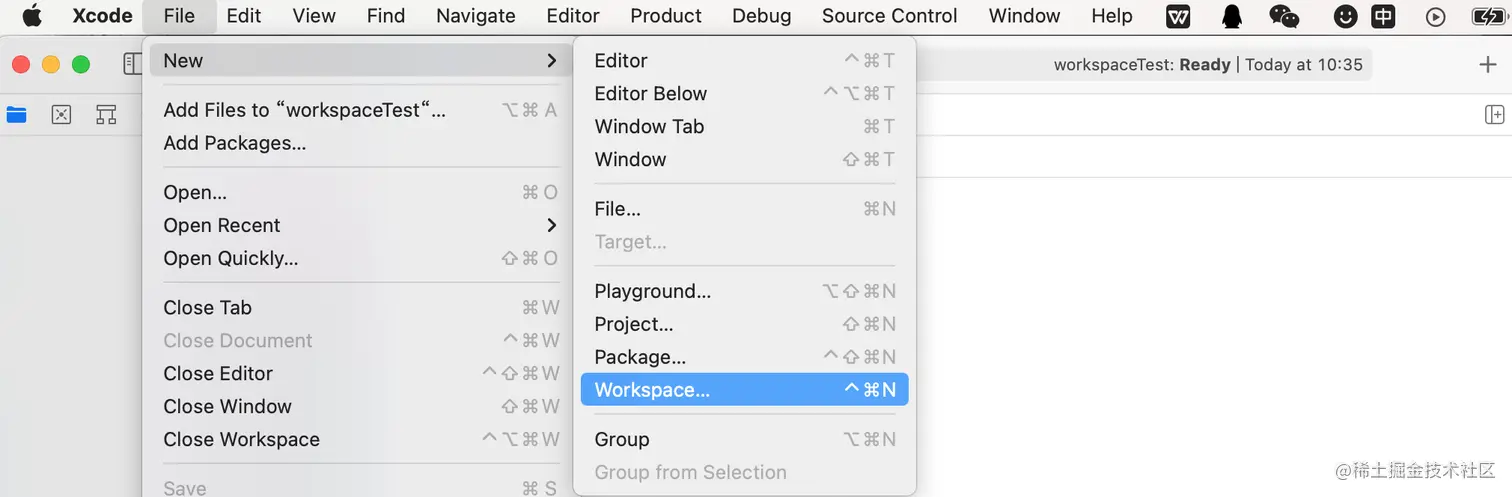
Task: Click the Add Editor split icon
Action: [1494, 114]
